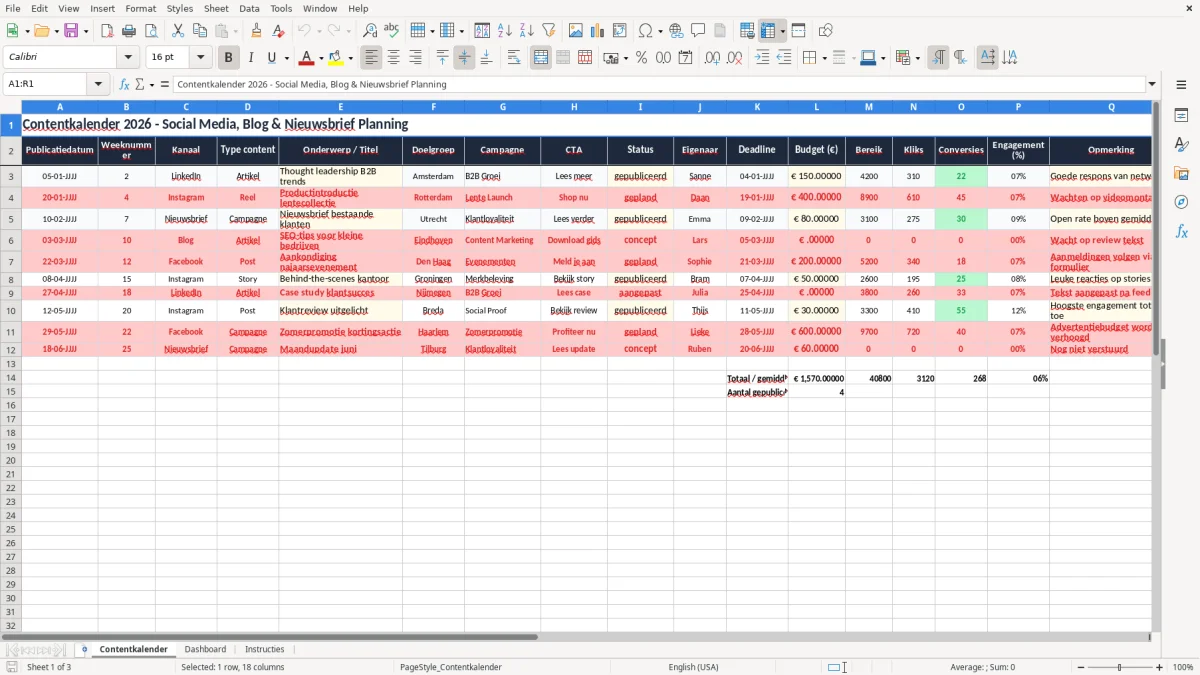1200x675 pixels.
Task: Toggle Freeze Rows and Columns
Action: click(x=769, y=31)
